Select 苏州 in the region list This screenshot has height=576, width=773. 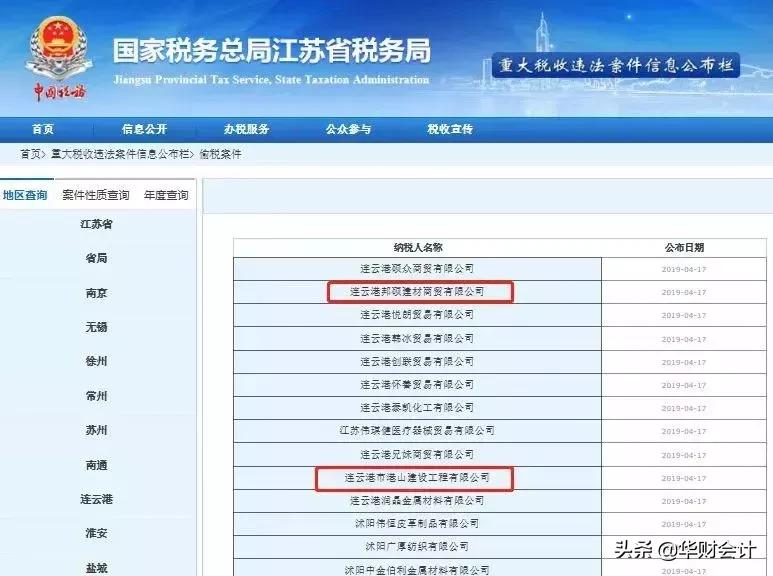[97, 431]
